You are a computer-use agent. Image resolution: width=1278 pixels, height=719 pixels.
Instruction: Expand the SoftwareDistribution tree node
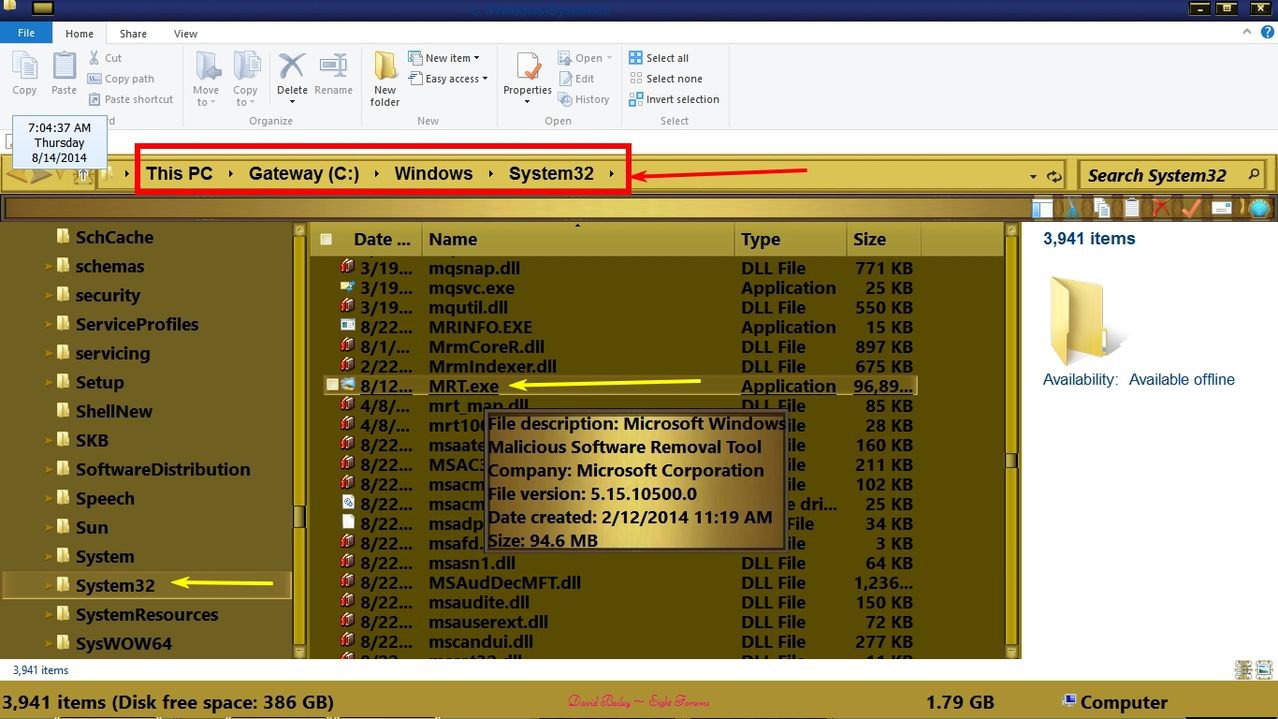pos(50,470)
